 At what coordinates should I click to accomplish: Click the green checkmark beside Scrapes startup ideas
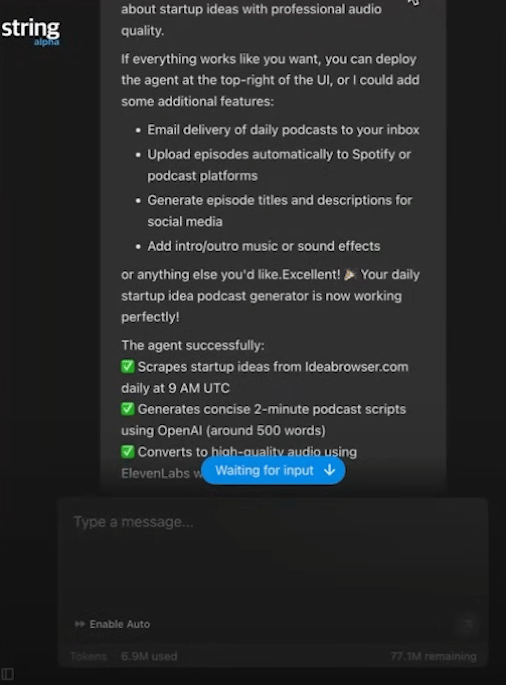pos(128,367)
